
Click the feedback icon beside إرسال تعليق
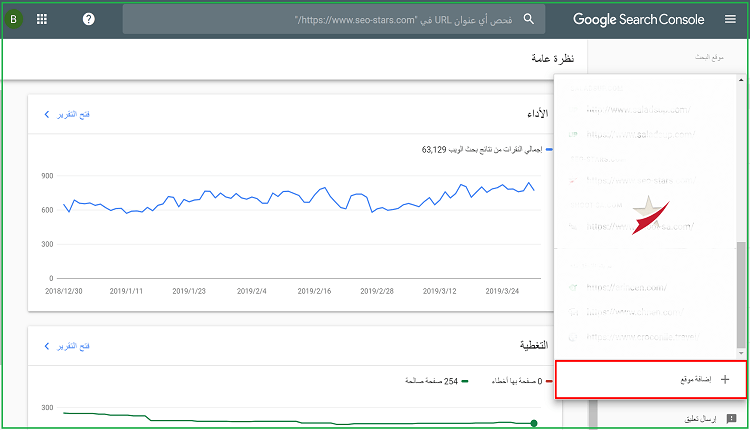pos(731,419)
